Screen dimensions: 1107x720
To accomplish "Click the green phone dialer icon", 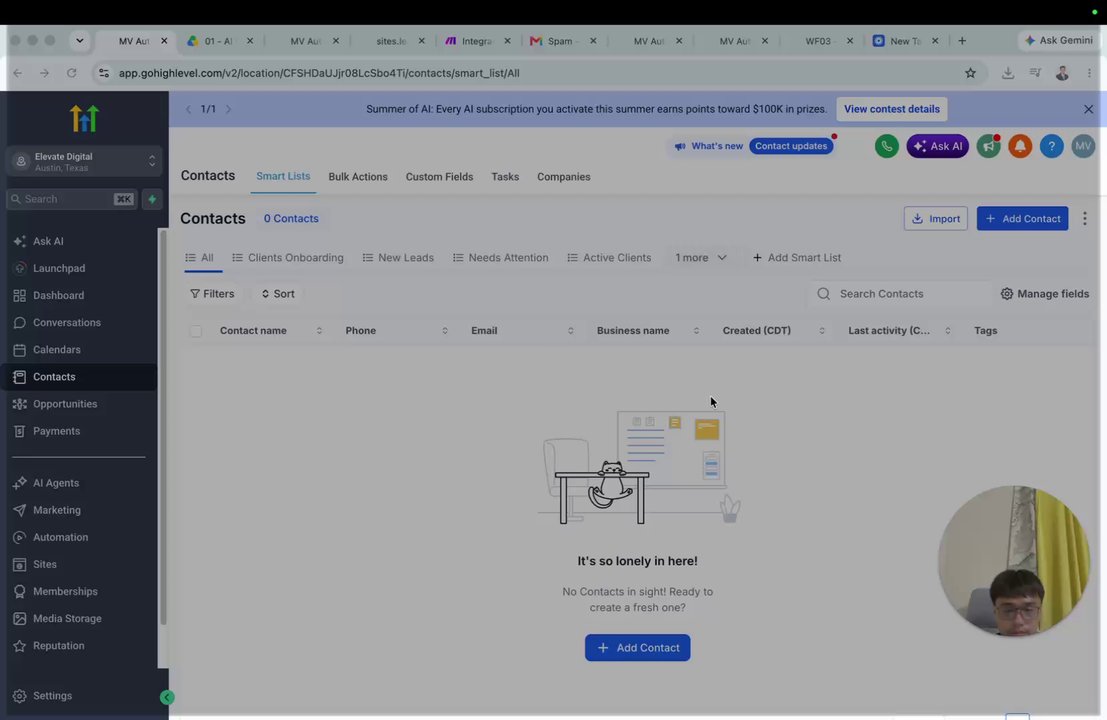I will tap(887, 146).
